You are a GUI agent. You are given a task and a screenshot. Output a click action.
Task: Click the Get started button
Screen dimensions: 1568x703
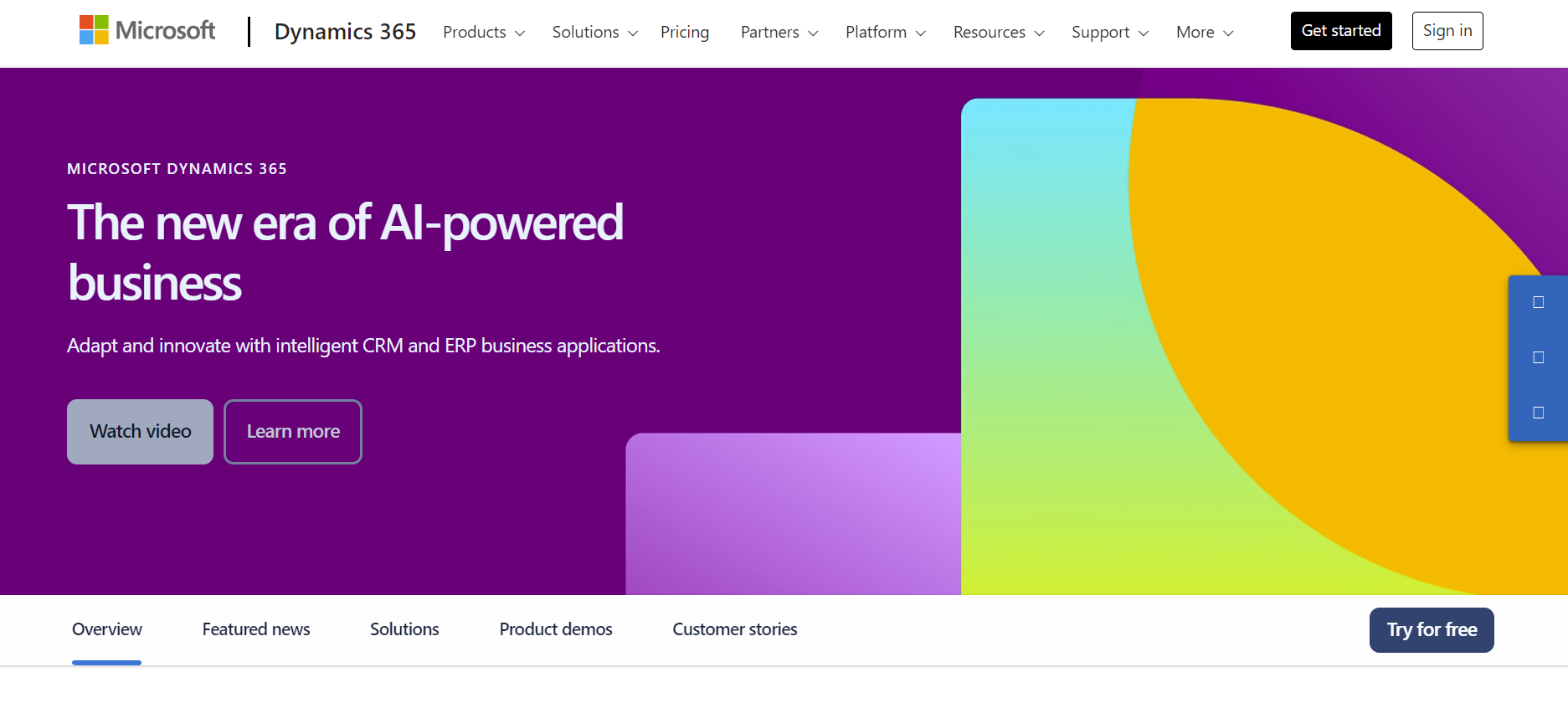(x=1341, y=31)
